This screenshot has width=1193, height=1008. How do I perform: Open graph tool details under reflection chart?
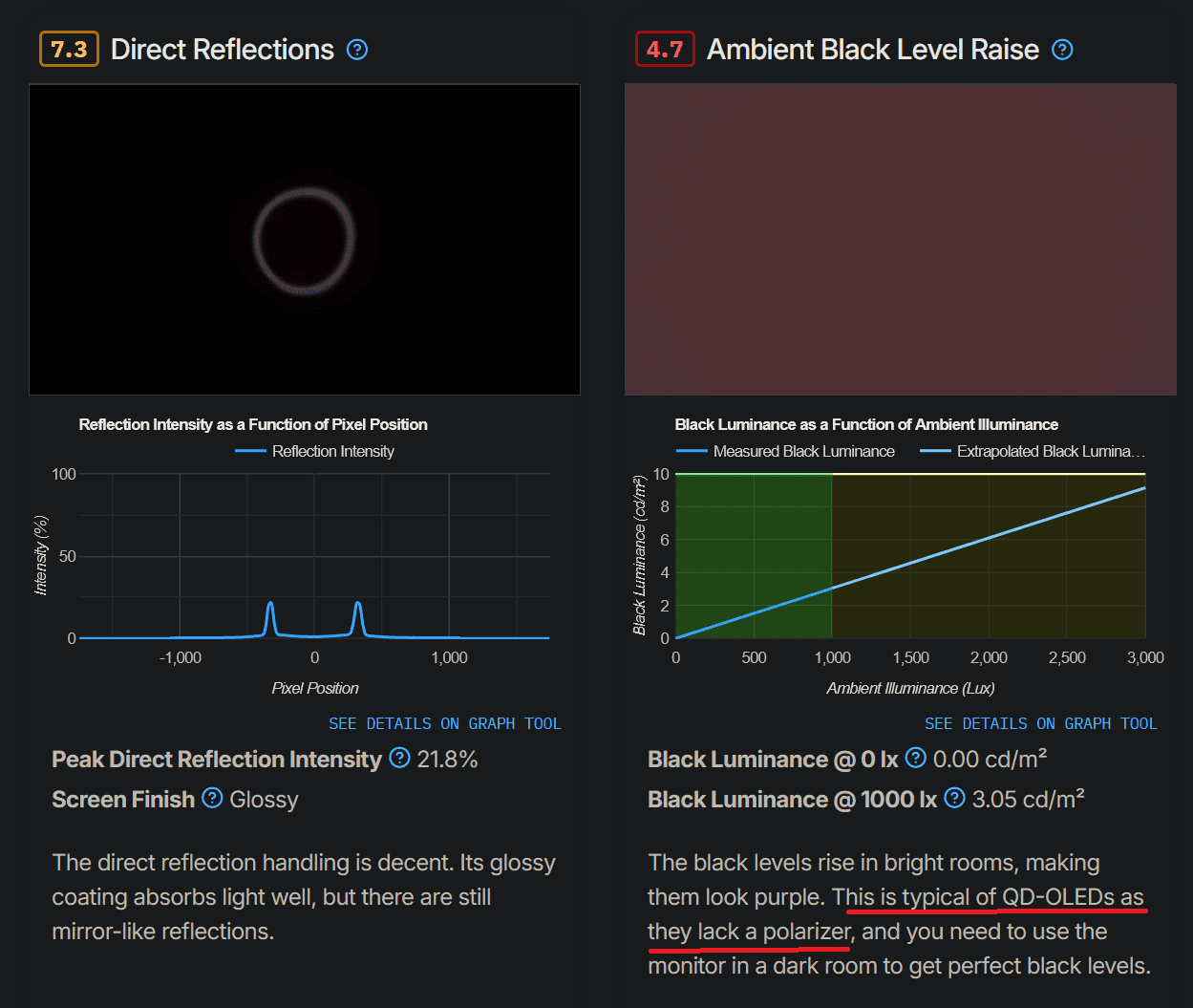445,723
